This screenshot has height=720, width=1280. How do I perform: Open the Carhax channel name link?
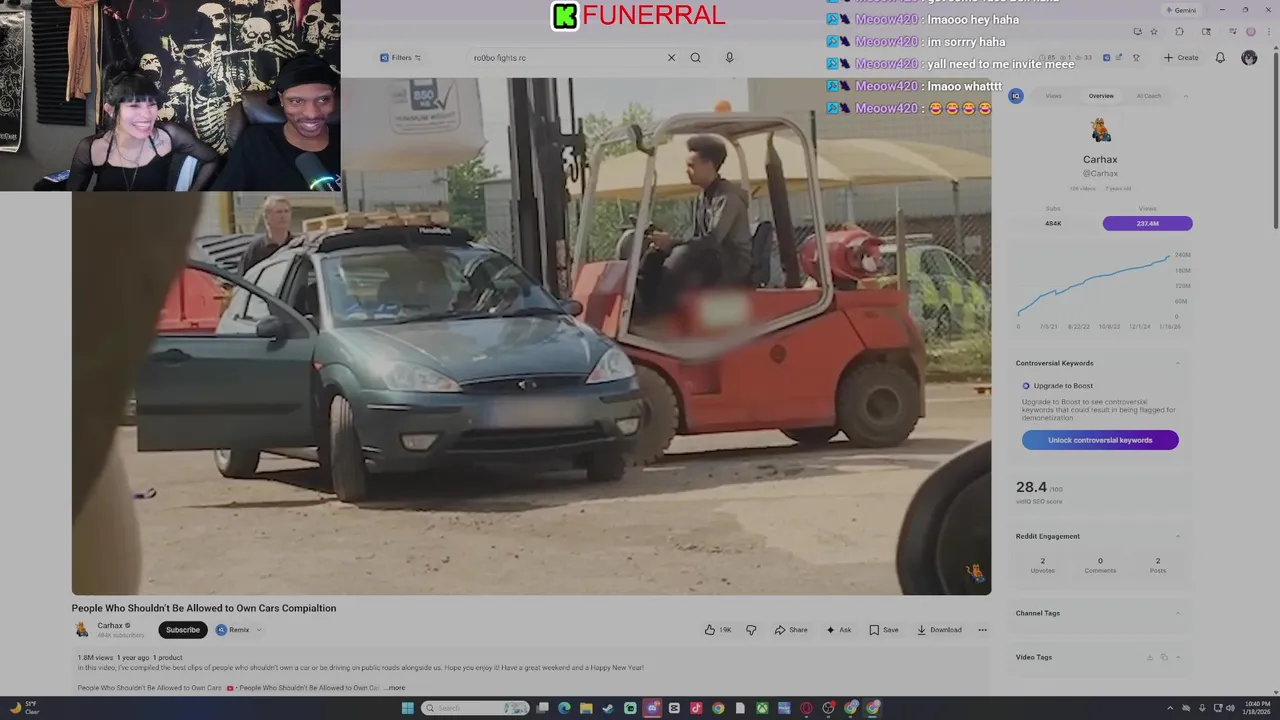pos(110,625)
